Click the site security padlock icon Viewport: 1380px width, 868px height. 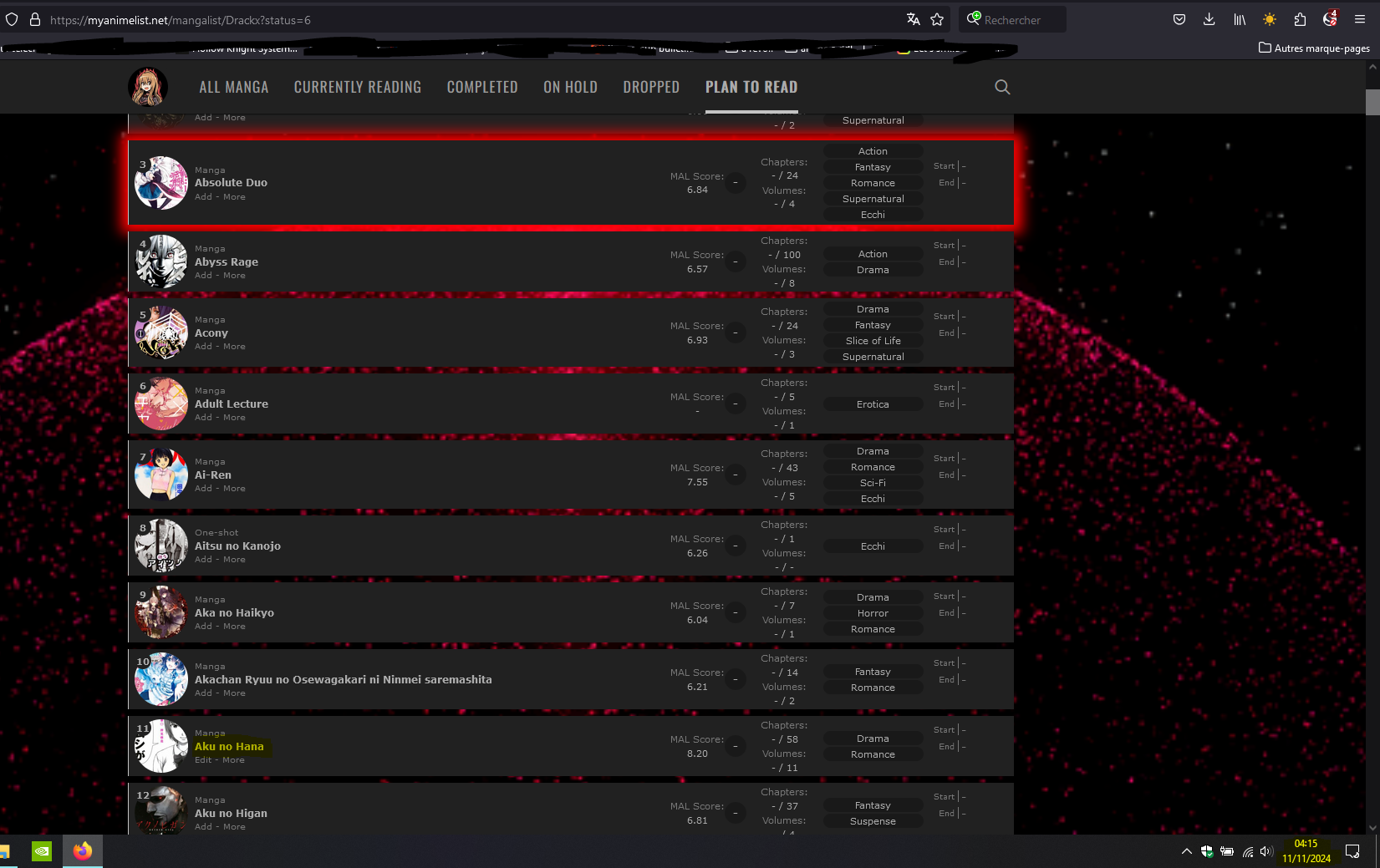pos(35,19)
